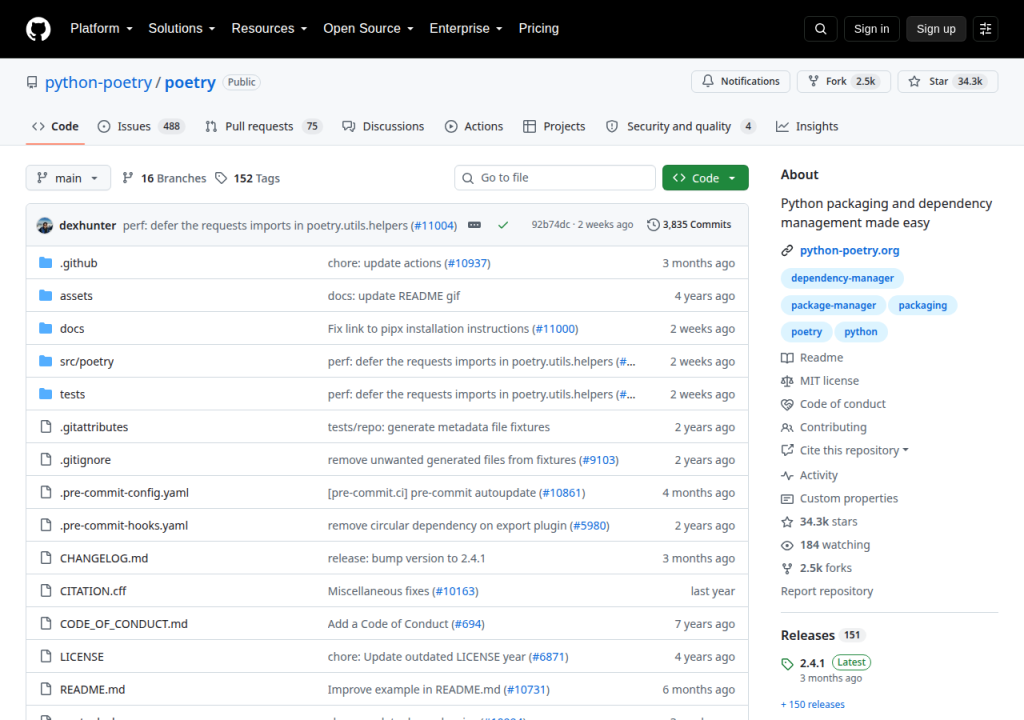
Task: Click Report repository link
Action: [x=827, y=591]
